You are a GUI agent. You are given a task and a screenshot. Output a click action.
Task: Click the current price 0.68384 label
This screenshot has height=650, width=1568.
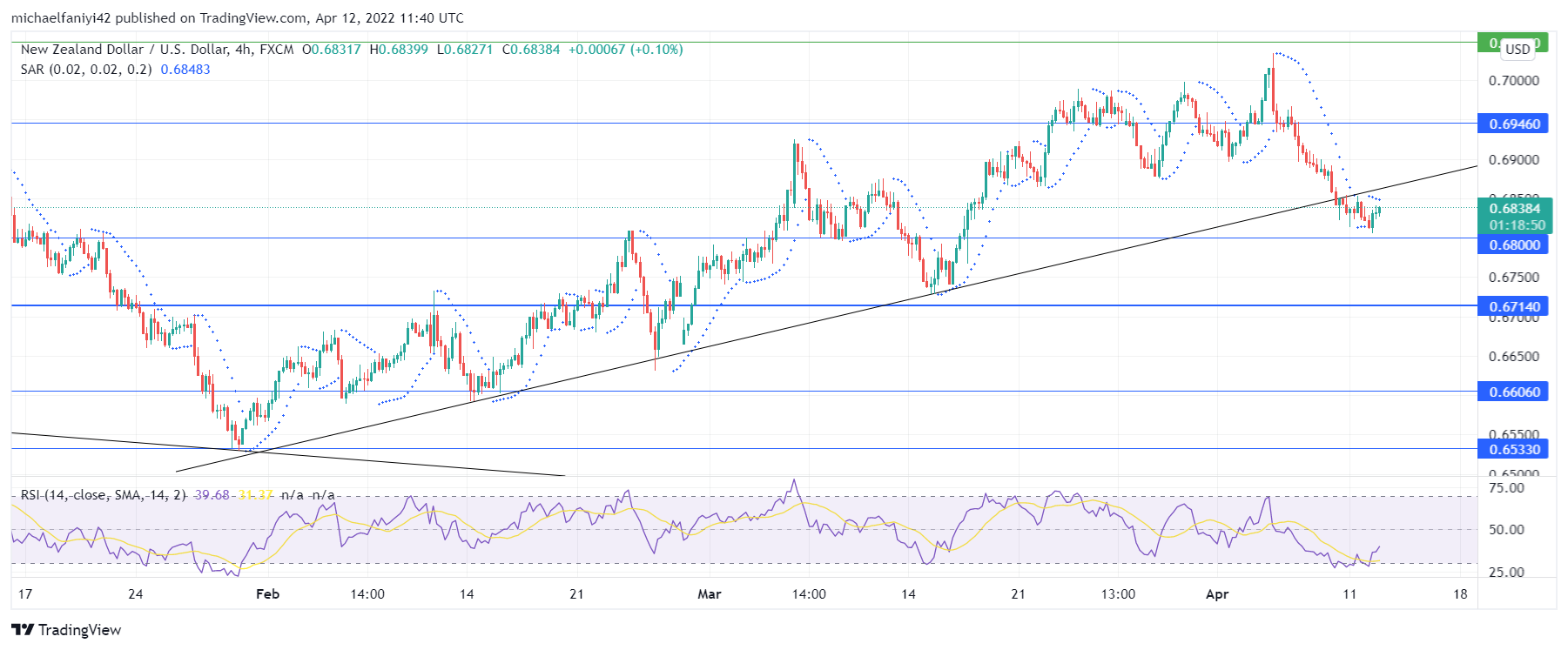pos(1514,208)
